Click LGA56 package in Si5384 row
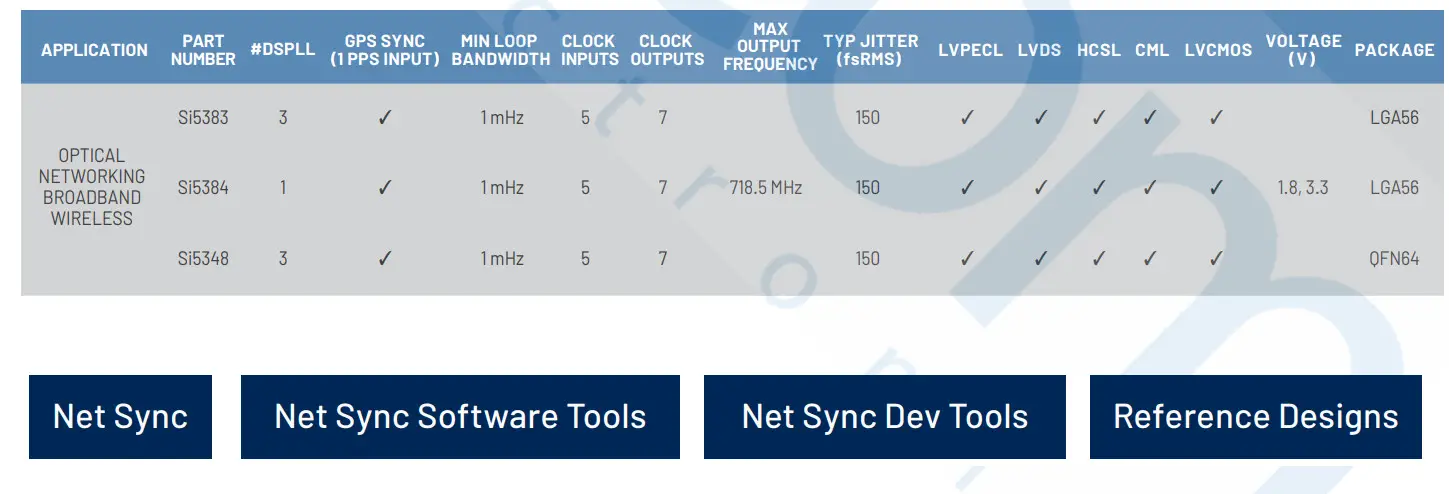1449x494 pixels. (1394, 187)
